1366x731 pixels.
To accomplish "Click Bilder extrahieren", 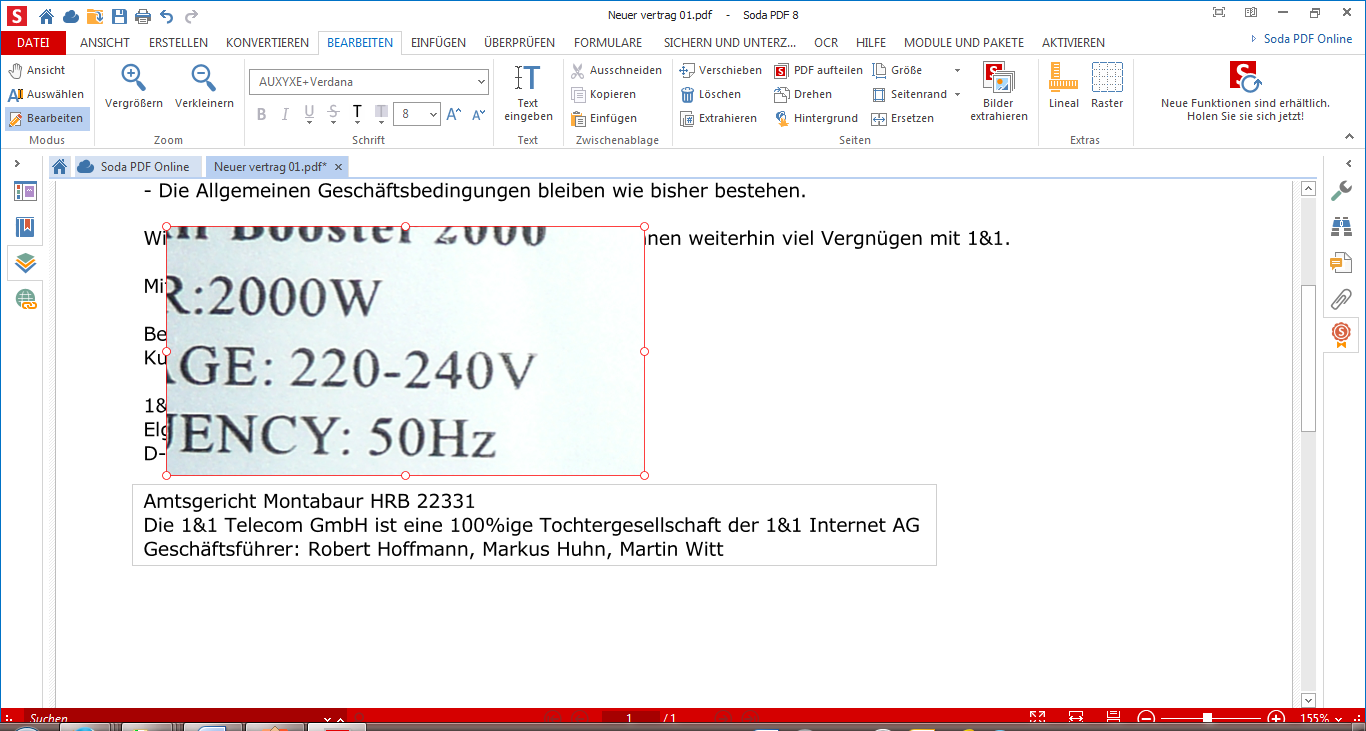I will point(998,92).
